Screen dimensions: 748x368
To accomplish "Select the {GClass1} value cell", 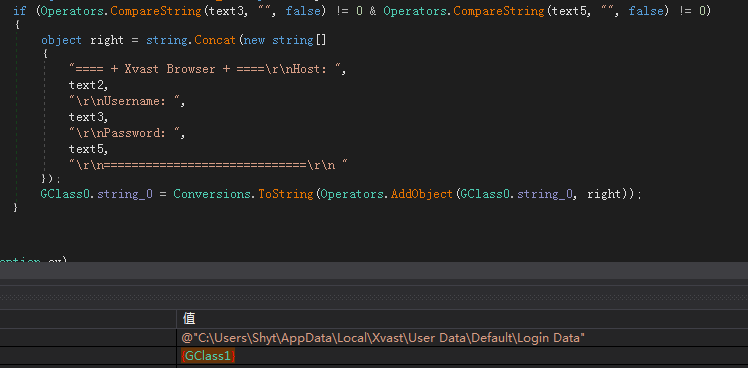I will coord(208,356).
